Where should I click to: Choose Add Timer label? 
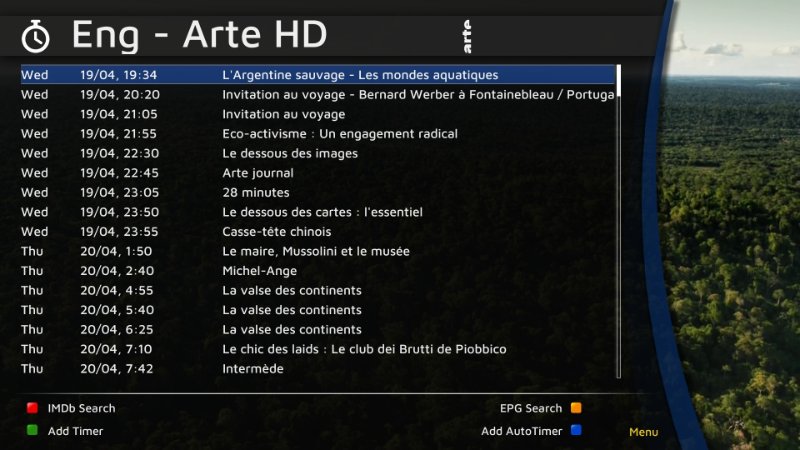tap(76, 431)
